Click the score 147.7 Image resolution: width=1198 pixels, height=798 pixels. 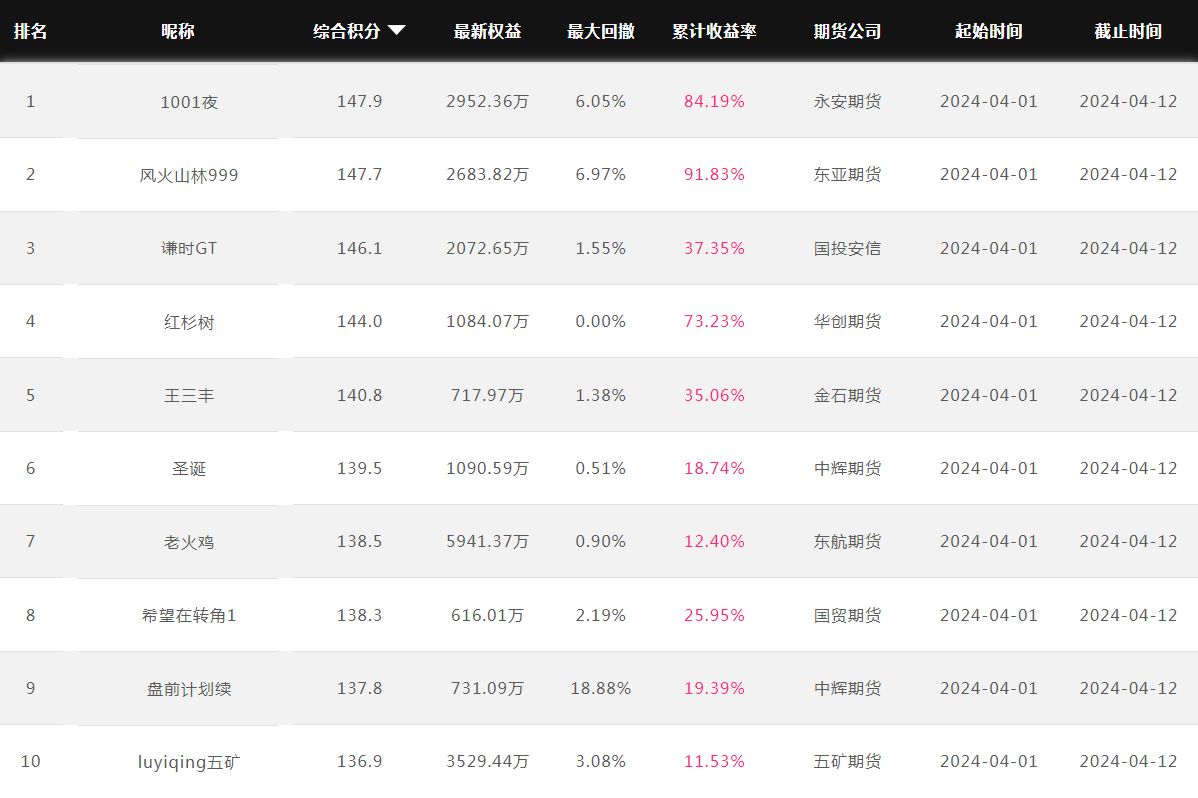[x=360, y=174]
